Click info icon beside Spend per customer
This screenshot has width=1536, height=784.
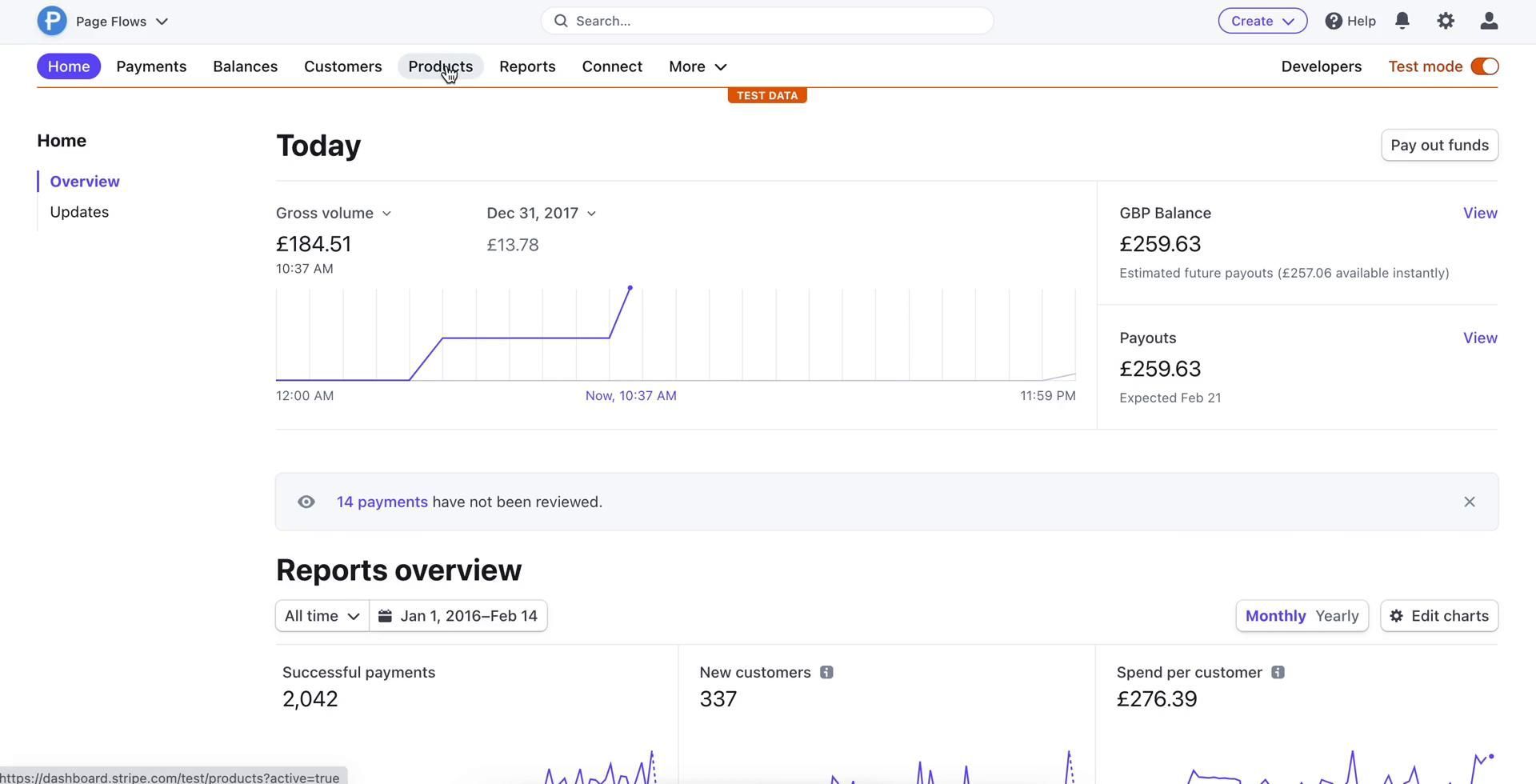coord(1278,673)
